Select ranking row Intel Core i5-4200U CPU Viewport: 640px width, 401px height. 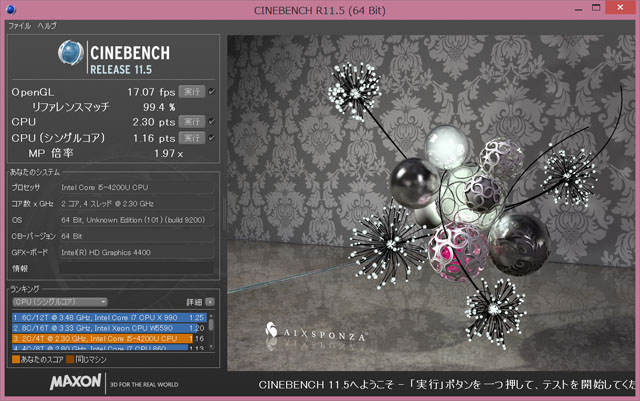tap(109, 339)
